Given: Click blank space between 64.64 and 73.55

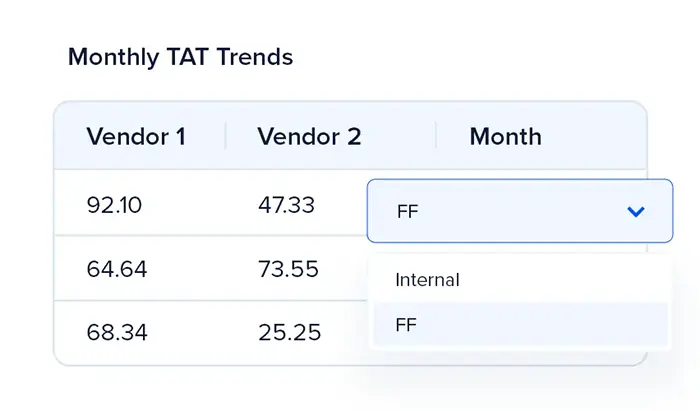Looking at the screenshot, I should (x=200, y=268).
